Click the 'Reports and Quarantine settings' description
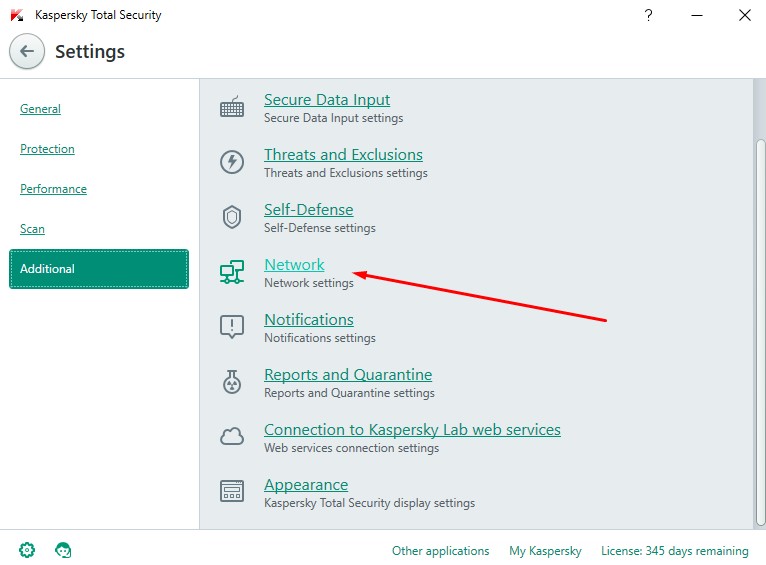Image resolution: width=766 pixels, height=565 pixels. (x=349, y=393)
